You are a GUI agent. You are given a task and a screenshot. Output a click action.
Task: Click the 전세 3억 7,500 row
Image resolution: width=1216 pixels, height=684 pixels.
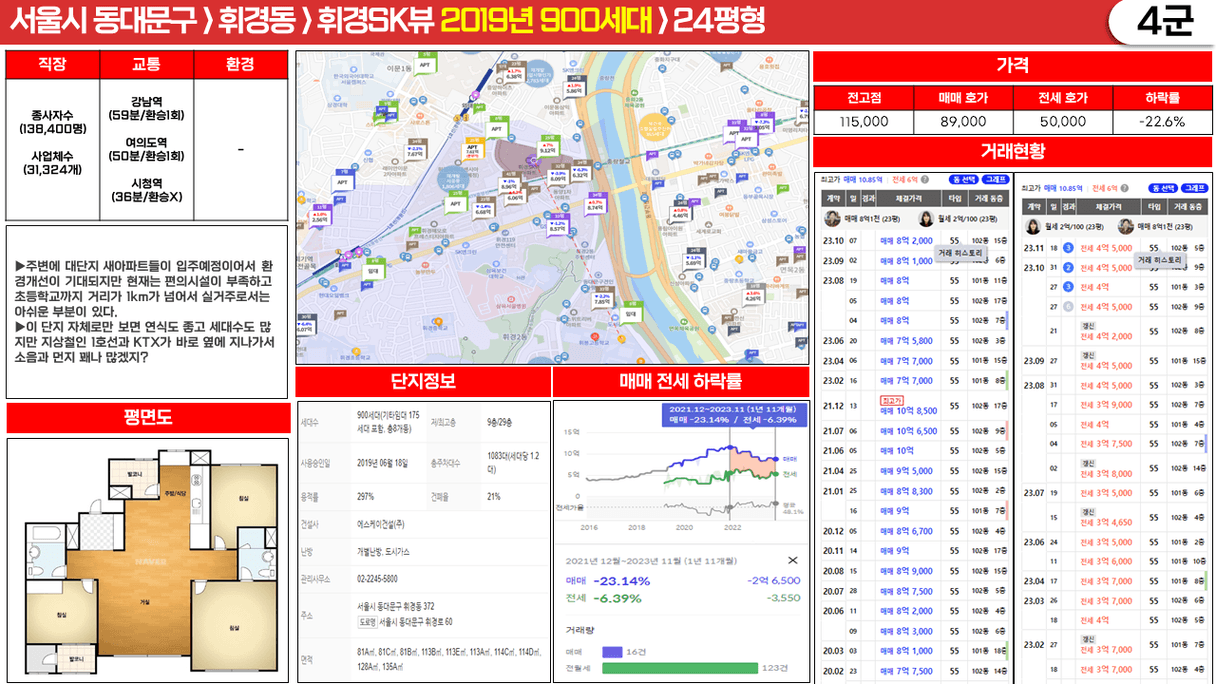pyautogui.click(x=1115, y=443)
